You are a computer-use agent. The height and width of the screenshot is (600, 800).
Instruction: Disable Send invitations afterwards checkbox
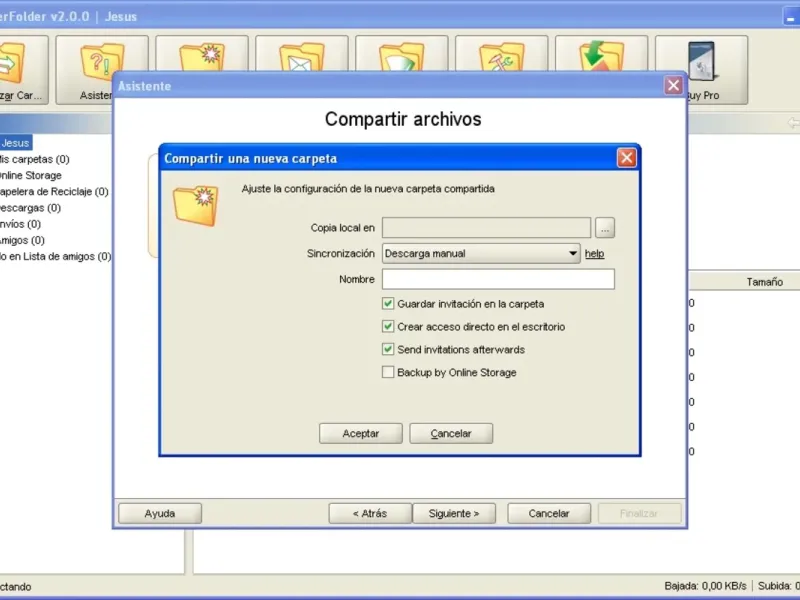click(x=388, y=349)
